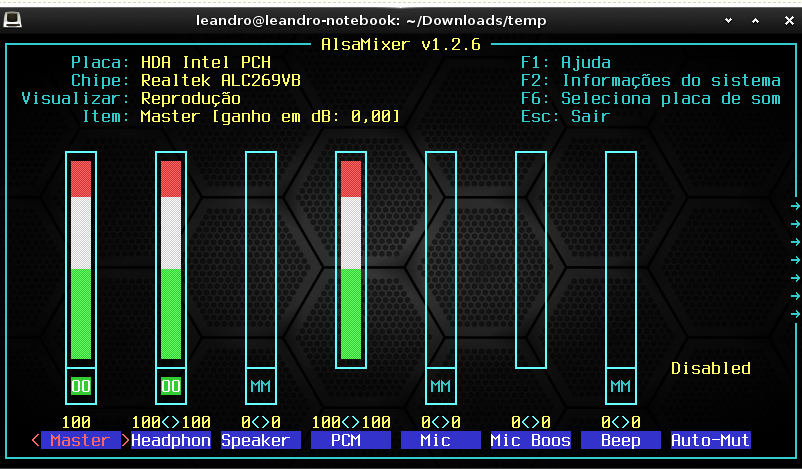The image size is (802, 469).
Task: Click right angle bracket beside Master
Action: [x=125, y=440]
